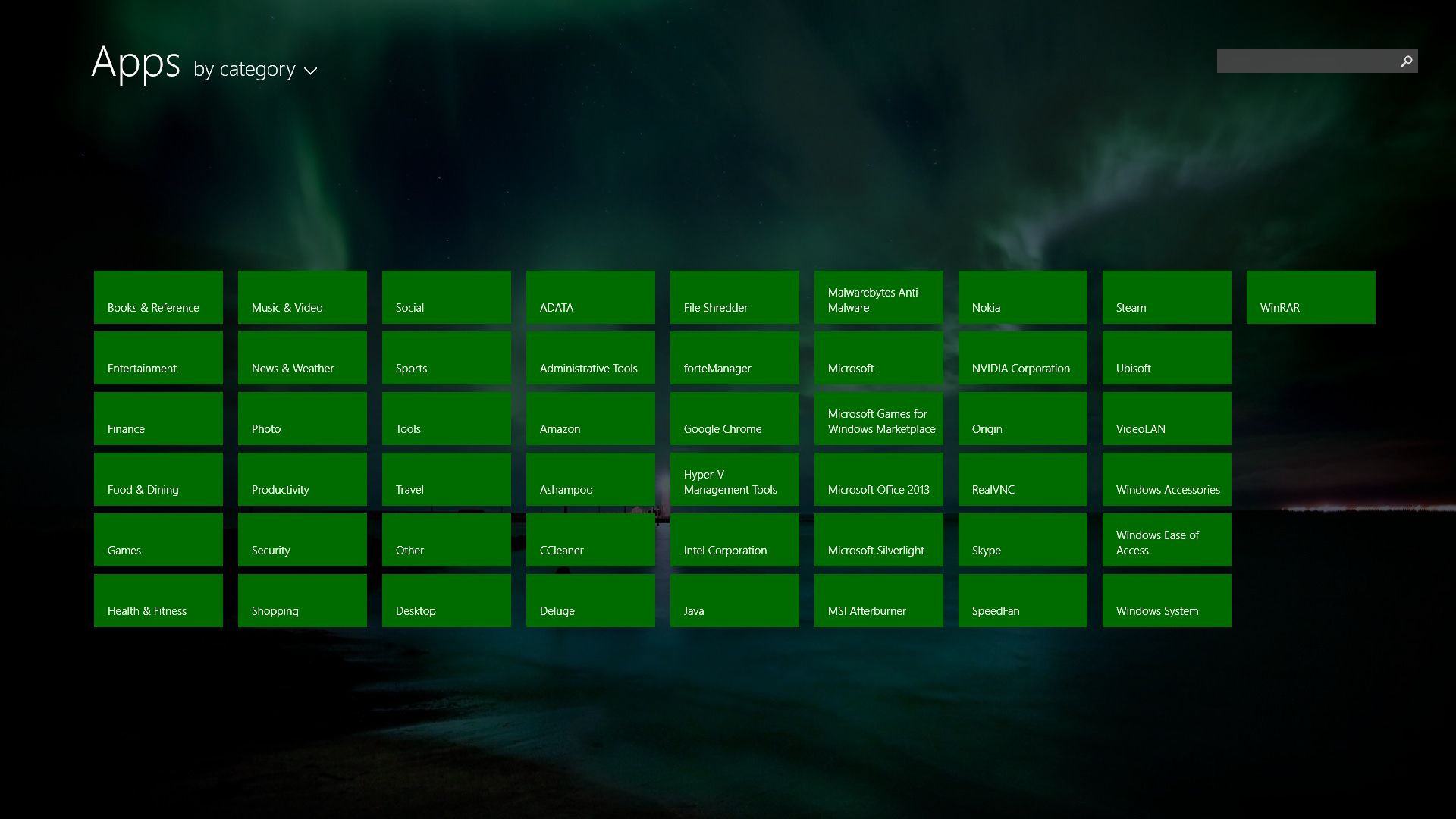This screenshot has width=1456, height=819.
Task: Jump to the Desktop group
Action: click(447, 601)
